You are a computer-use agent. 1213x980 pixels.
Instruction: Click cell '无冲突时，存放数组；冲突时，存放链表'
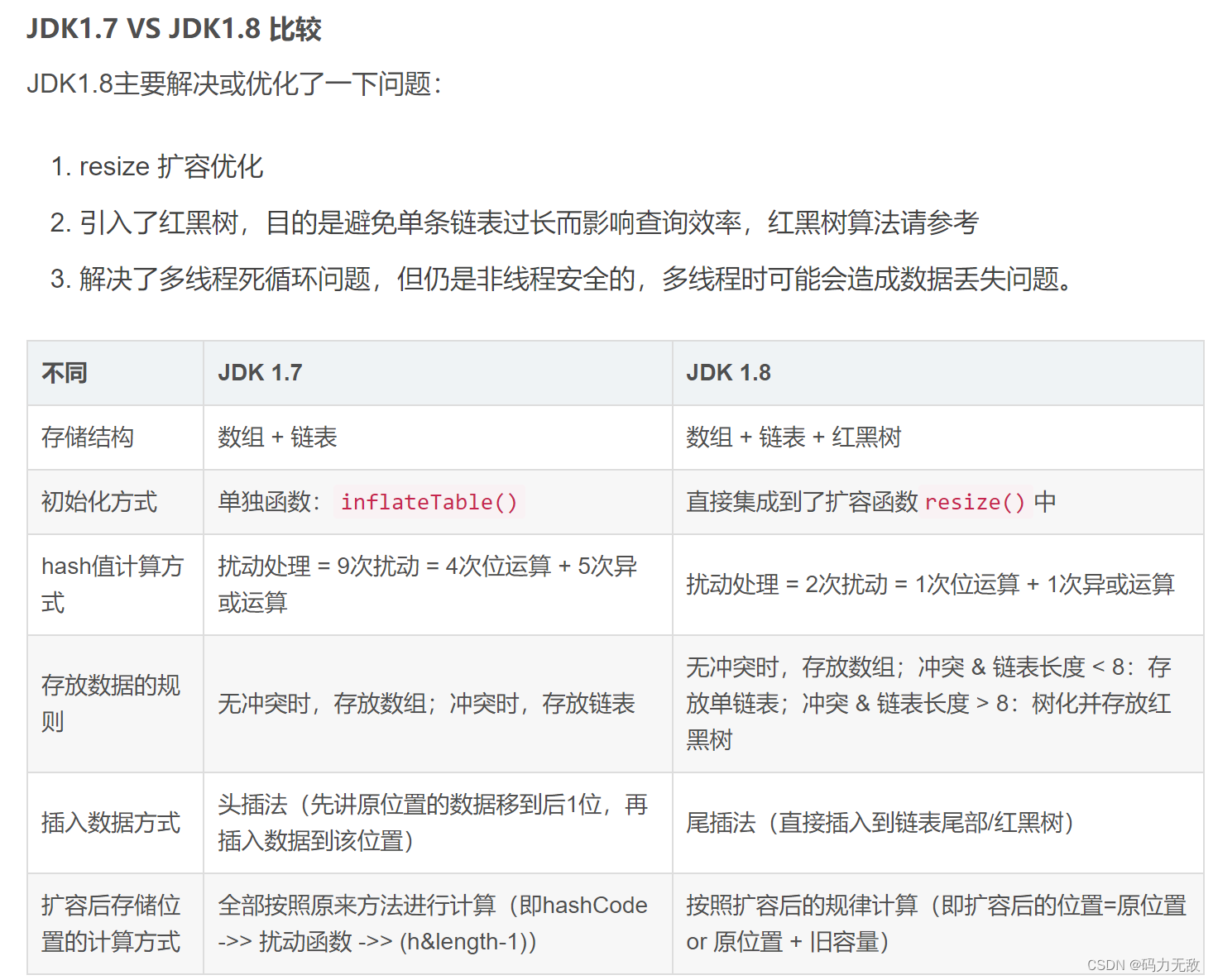tap(438, 704)
